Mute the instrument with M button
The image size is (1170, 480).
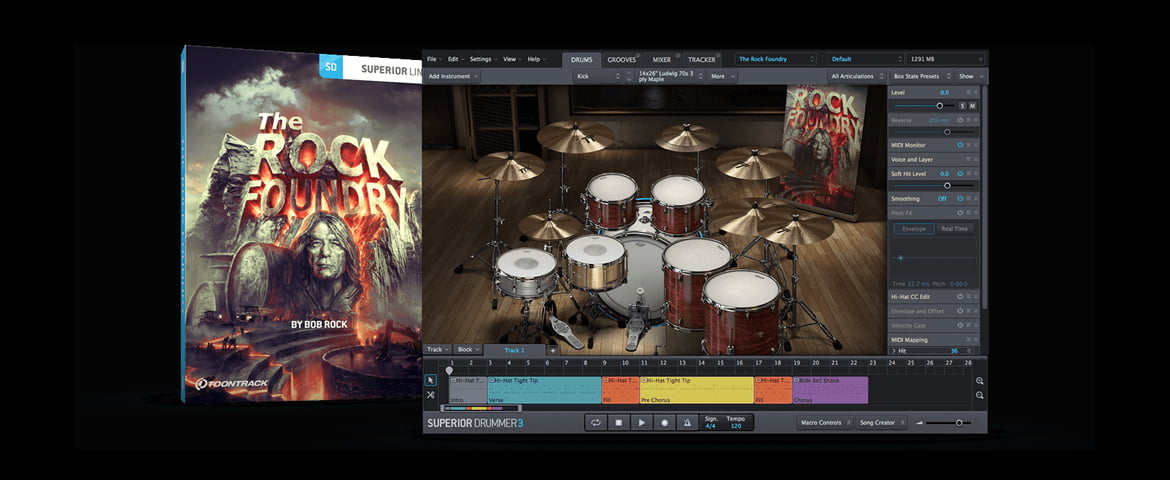pyautogui.click(x=972, y=106)
